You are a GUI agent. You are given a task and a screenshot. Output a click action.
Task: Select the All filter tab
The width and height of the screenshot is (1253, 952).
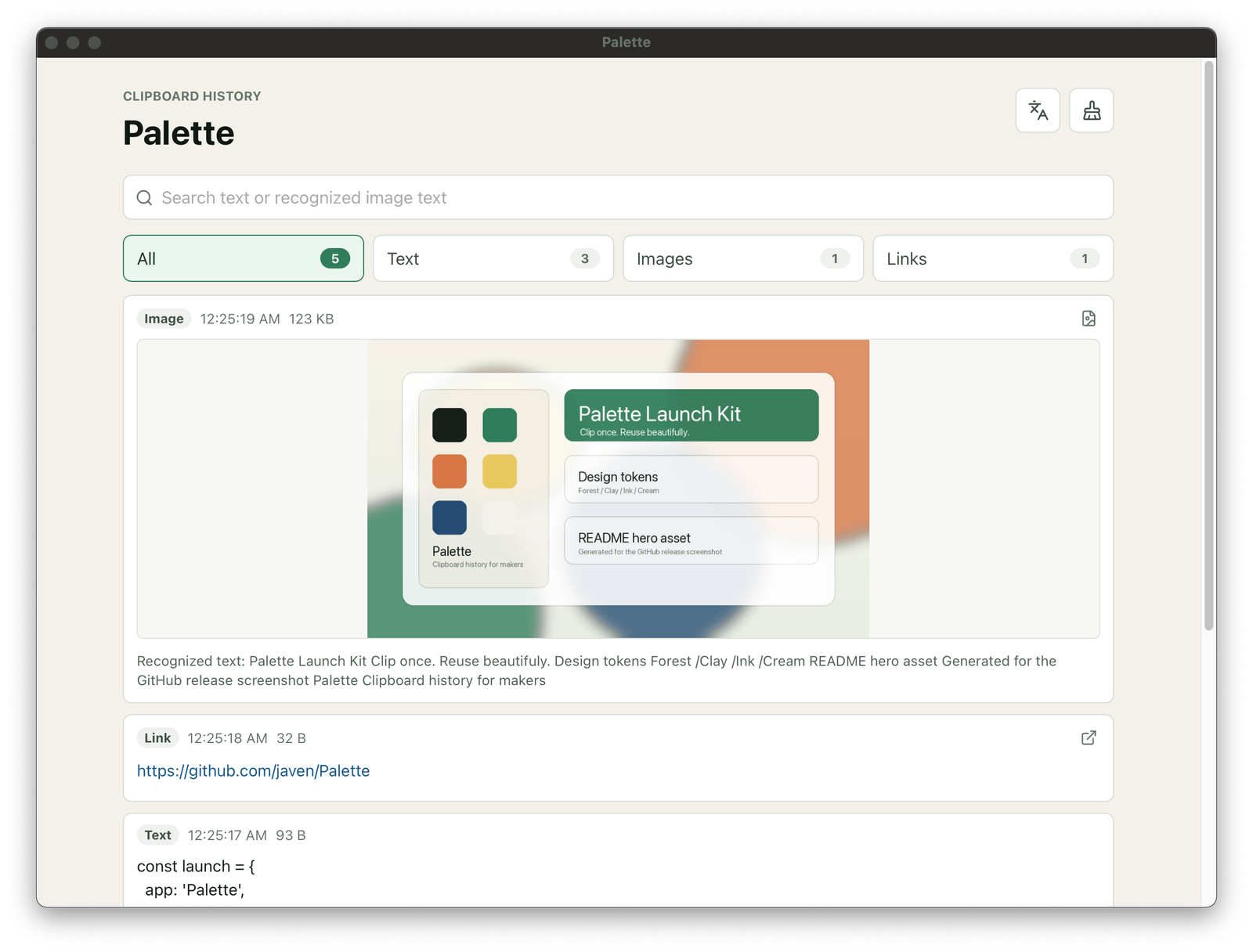pyautogui.click(x=244, y=258)
